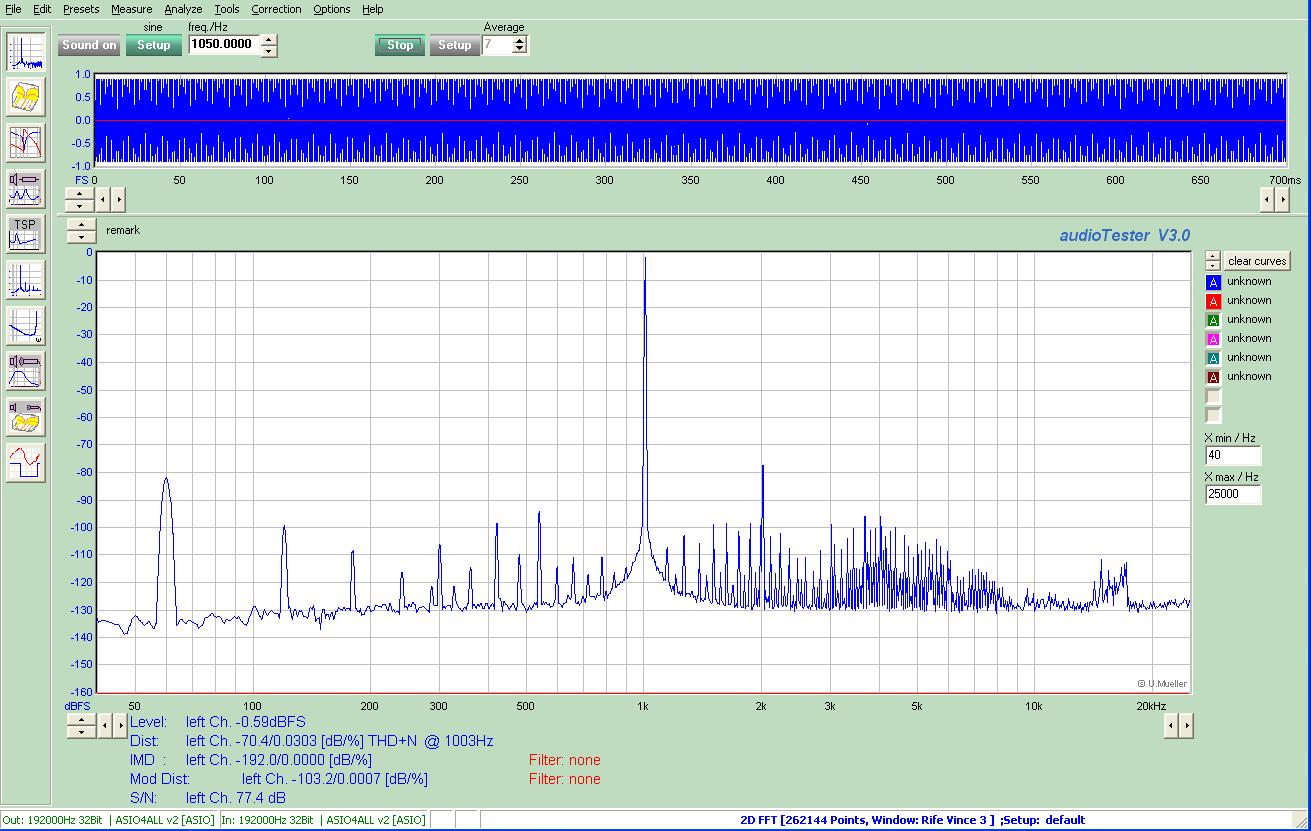The image size is (1311, 831).
Task: Edit the X max / Hz field
Action: coord(1233,493)
